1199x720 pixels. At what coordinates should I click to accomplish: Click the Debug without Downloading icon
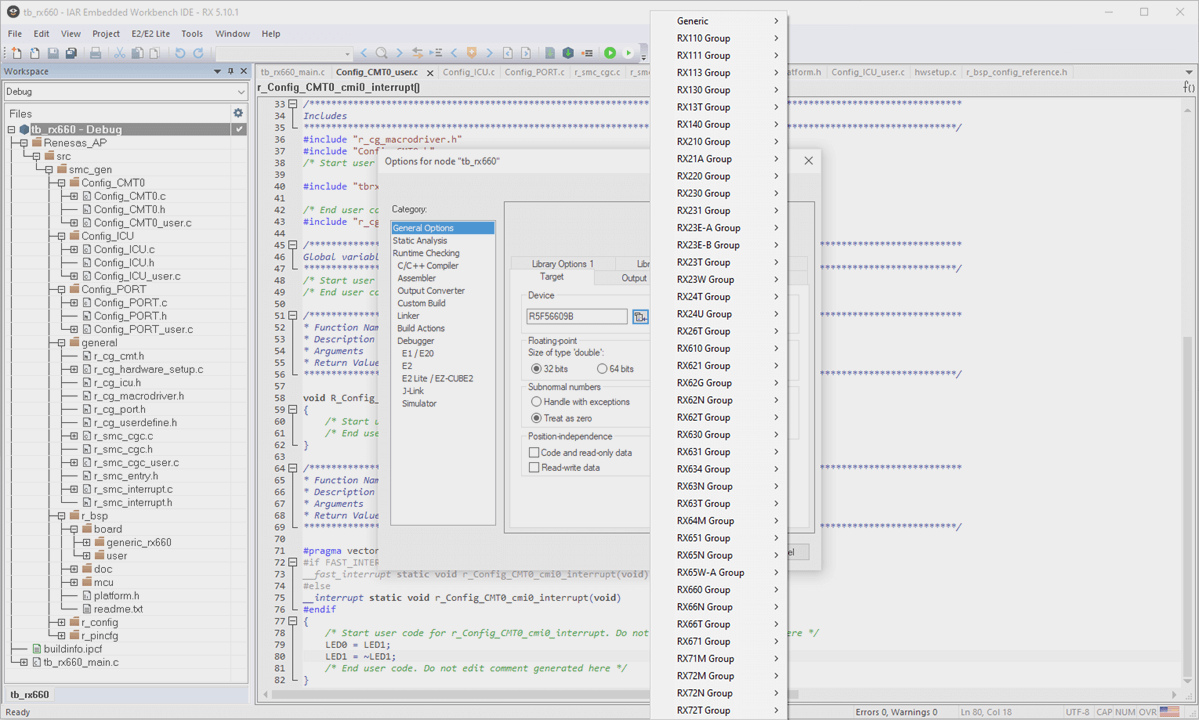pyautogui.click(x=629, y=53)
